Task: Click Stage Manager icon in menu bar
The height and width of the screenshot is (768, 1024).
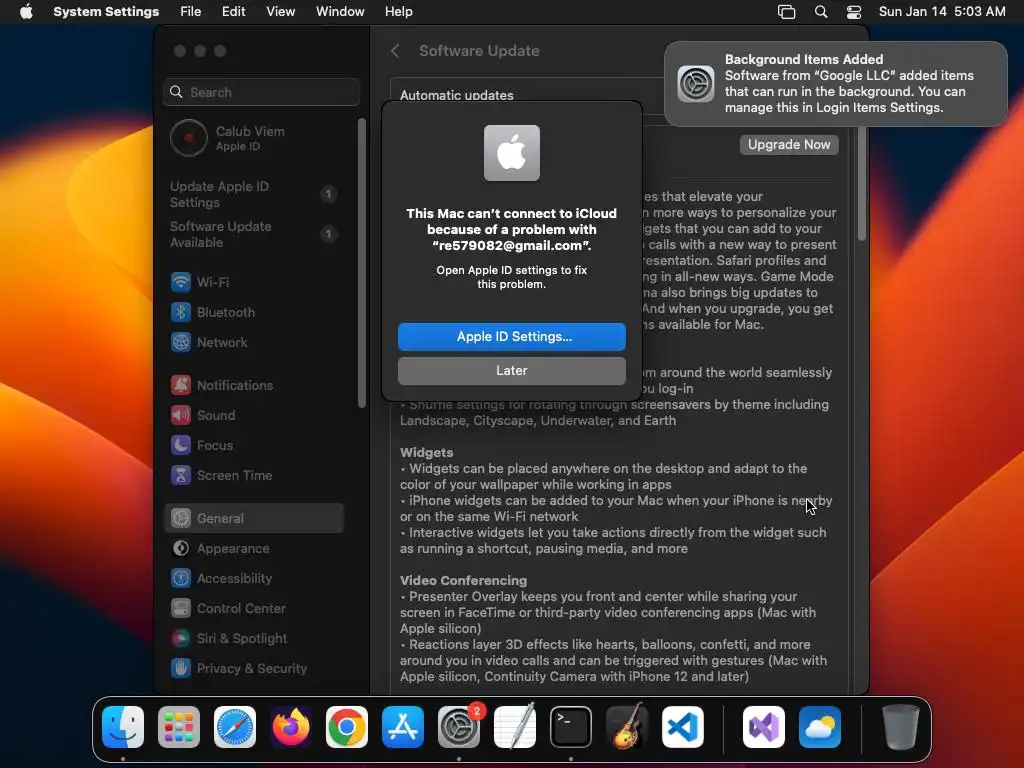Action: click(786, 12)
